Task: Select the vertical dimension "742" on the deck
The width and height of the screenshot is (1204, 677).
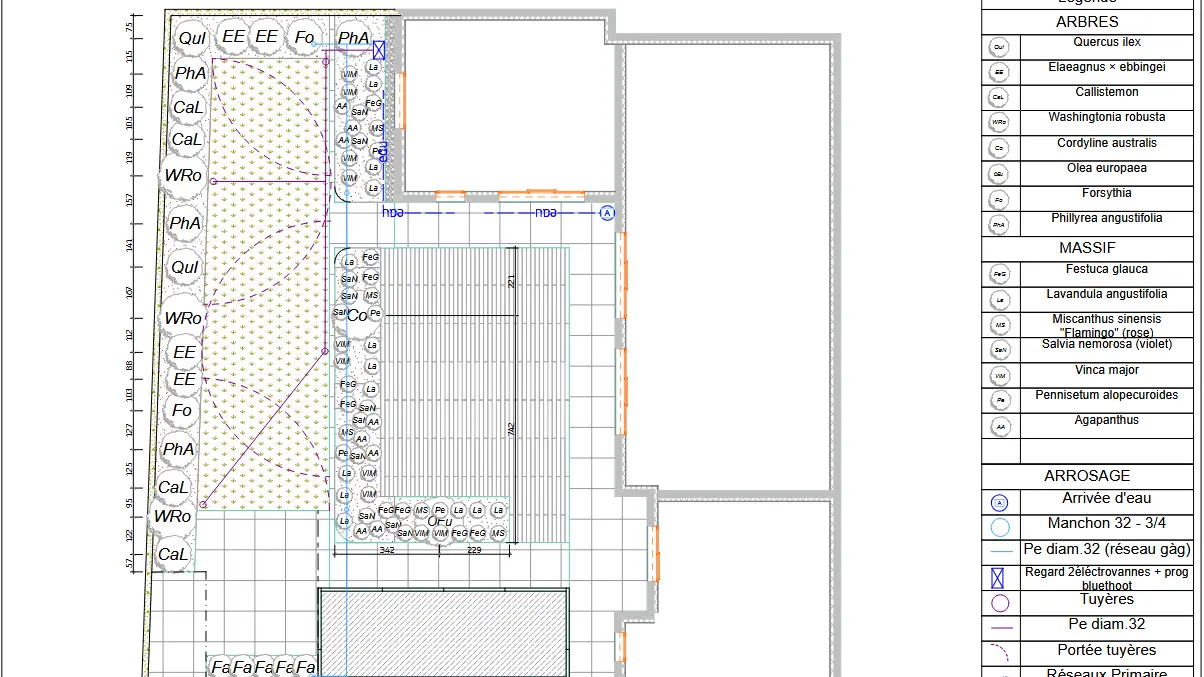Action: pyautogui.click(x=512, y=430)
